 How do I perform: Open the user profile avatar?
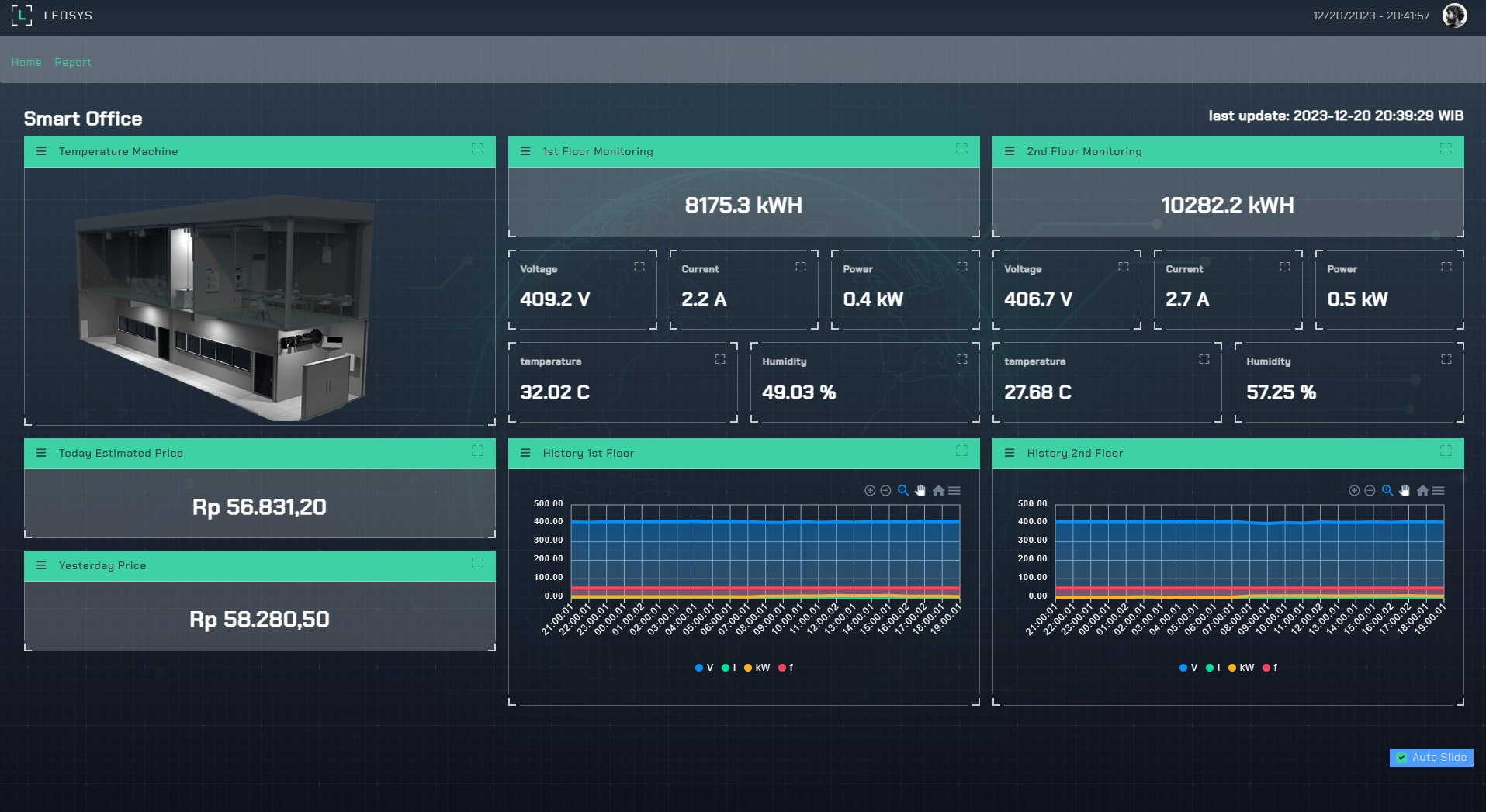click(x=1454, y=16)
